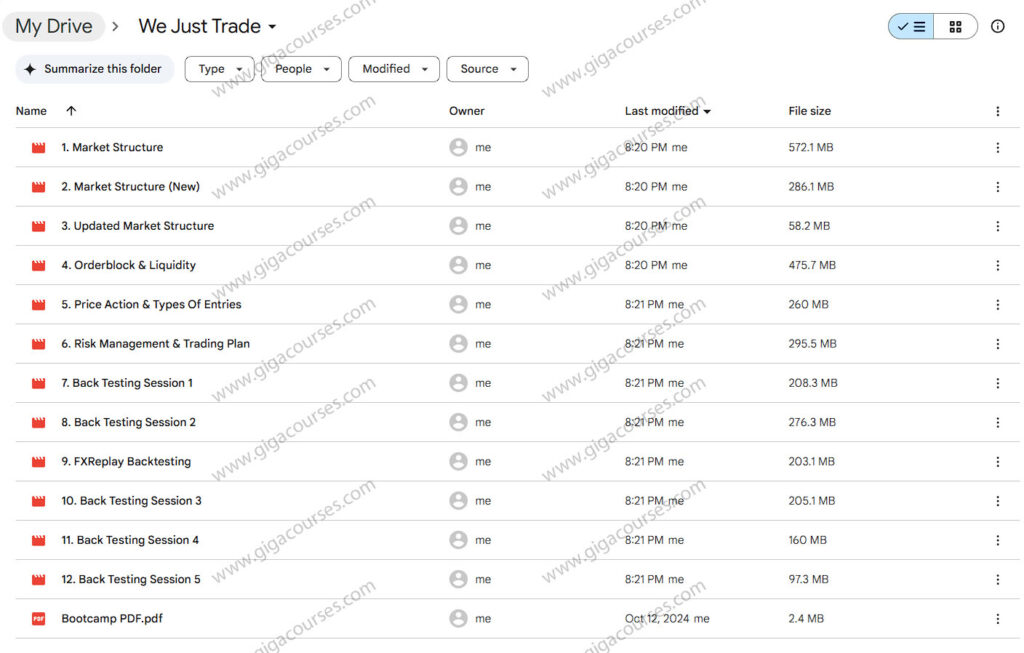Click owner avatar on 9. FXReplay Backtesting row
Image resolution: width=1024 pixels, height=653 pixels.
pos(458,462)
